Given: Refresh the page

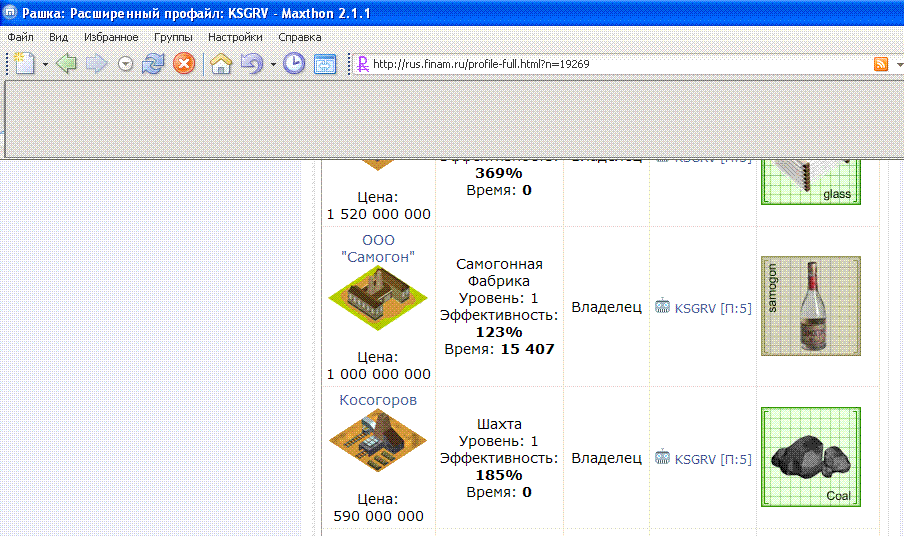Looking at the screenshot, I should 153,63.
